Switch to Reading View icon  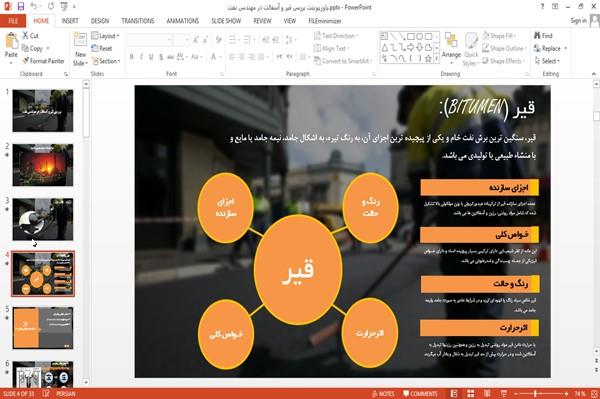[487, 394]
